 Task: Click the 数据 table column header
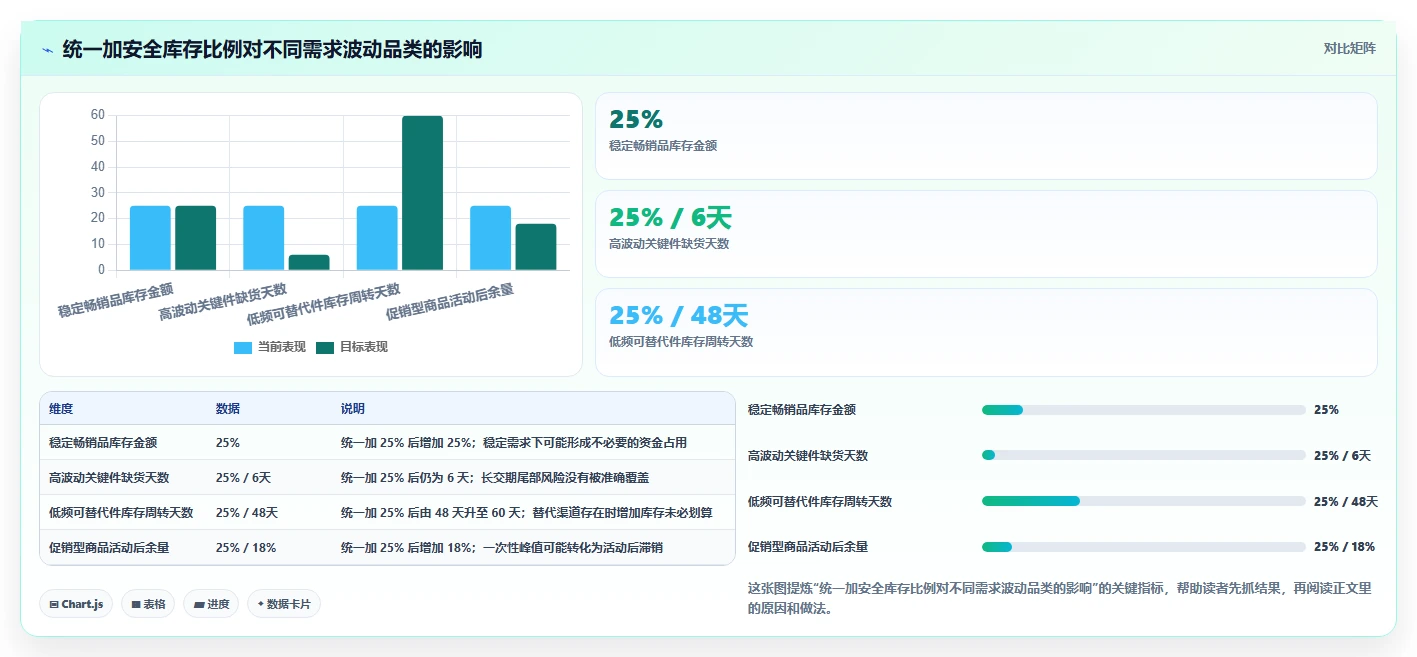(228, 409)
